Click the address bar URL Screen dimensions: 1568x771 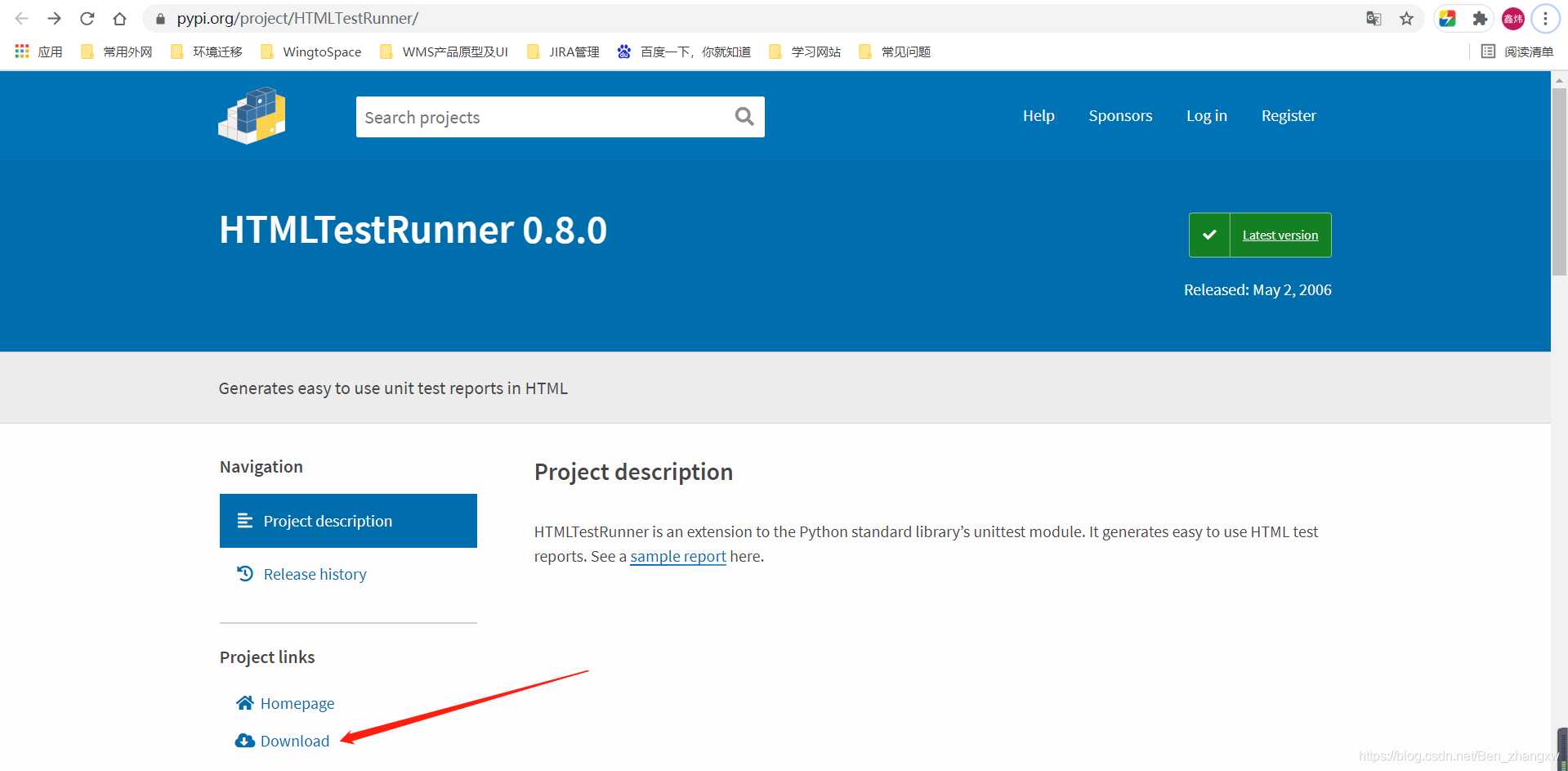[x=297, y=18]
